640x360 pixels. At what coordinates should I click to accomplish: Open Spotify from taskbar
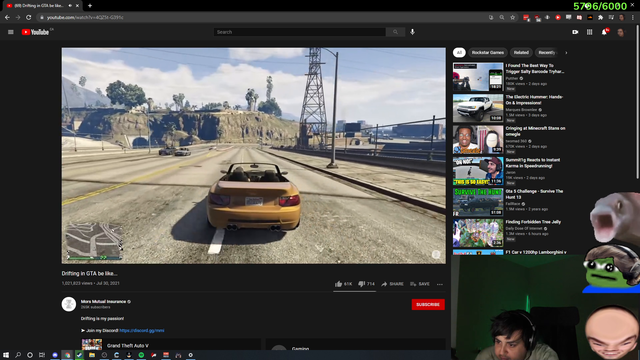[x=141, y=355]
